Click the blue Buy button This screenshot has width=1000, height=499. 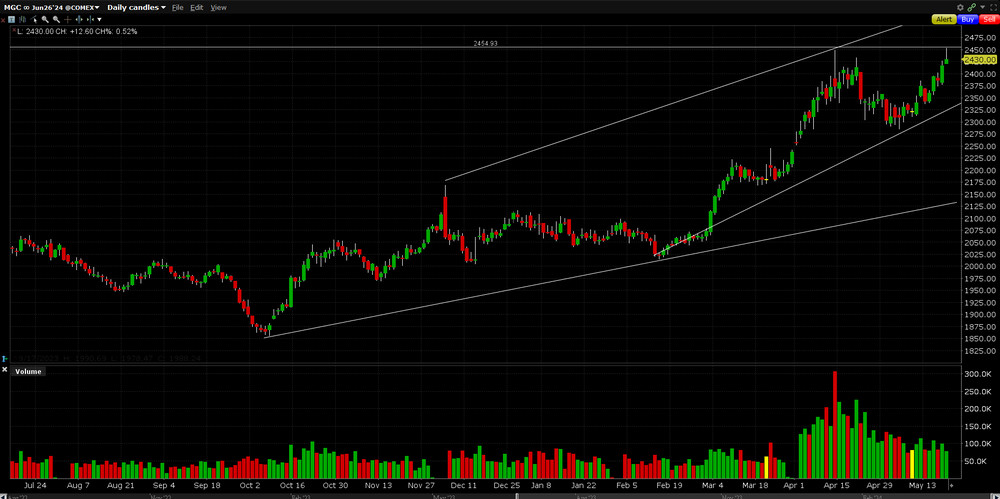point(967,19)
